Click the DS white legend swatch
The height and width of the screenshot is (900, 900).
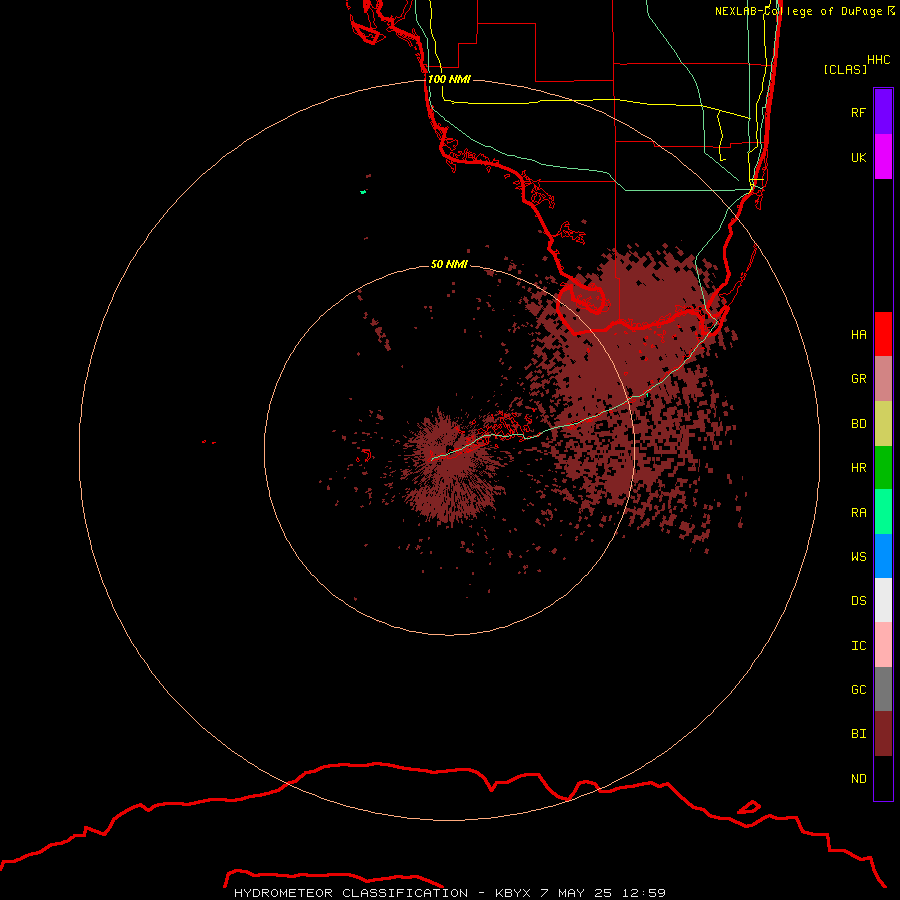click(x=883, y=600)
